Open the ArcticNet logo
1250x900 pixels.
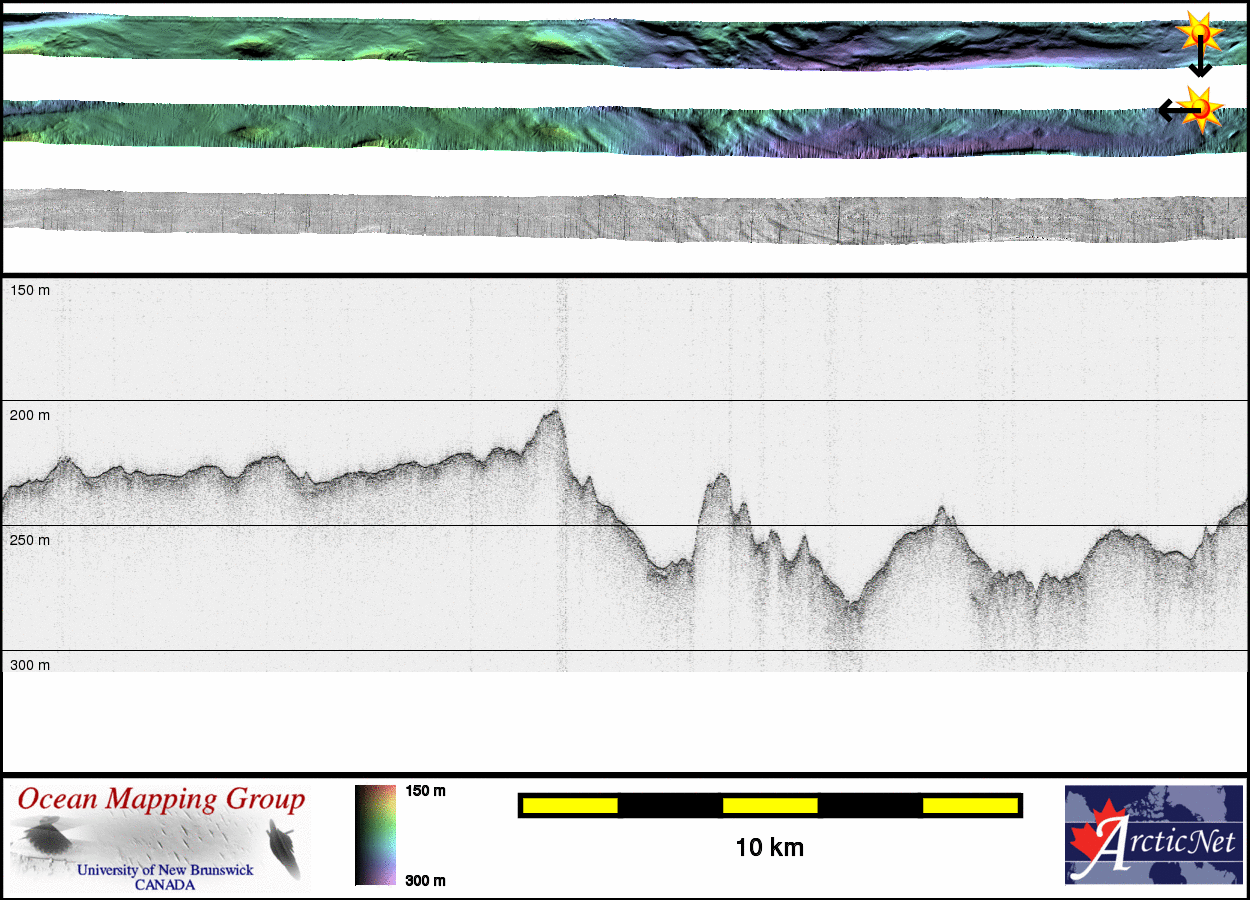[1151, 835]
